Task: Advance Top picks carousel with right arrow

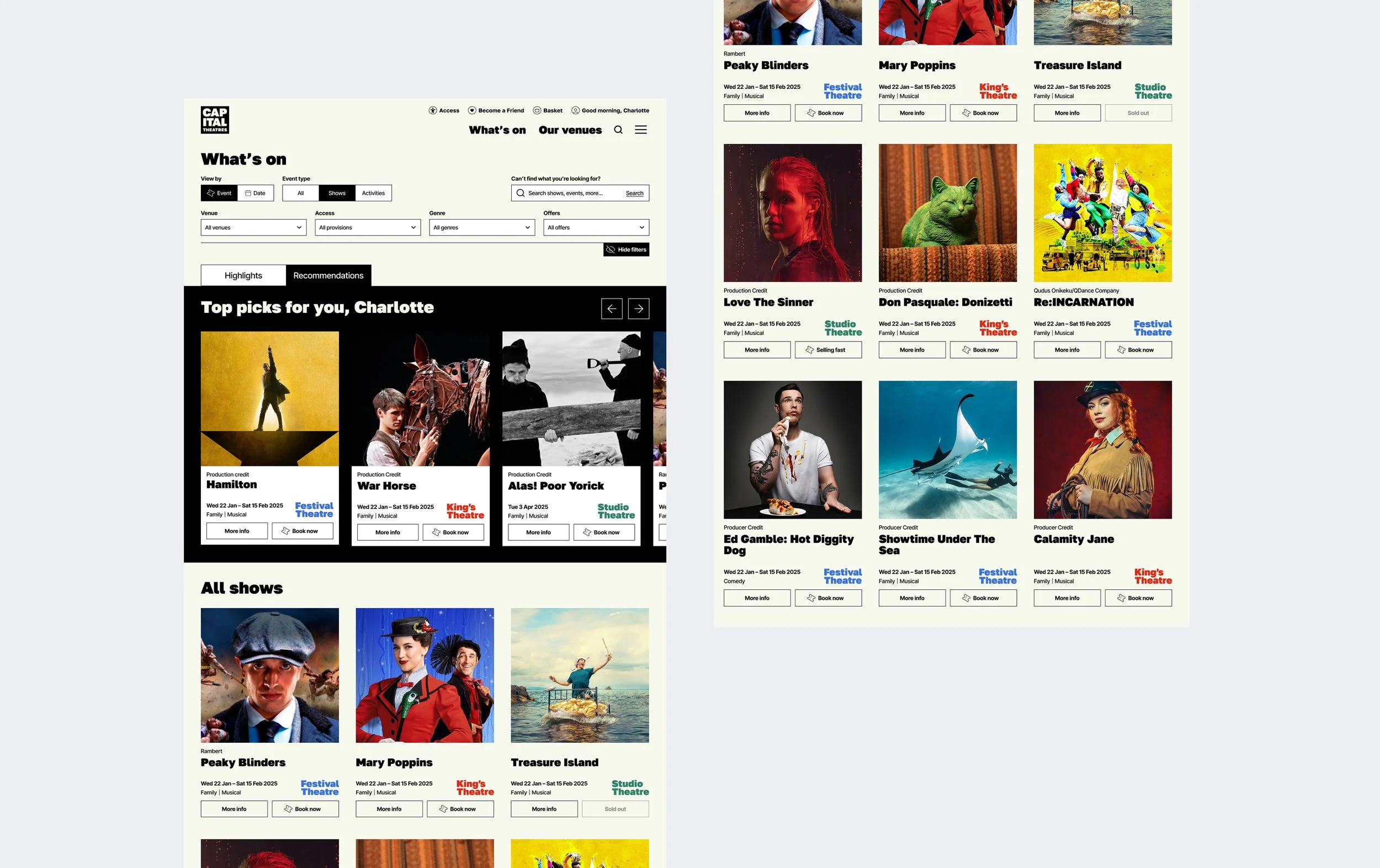Action: pyautogui.click(x=639, y=308)
